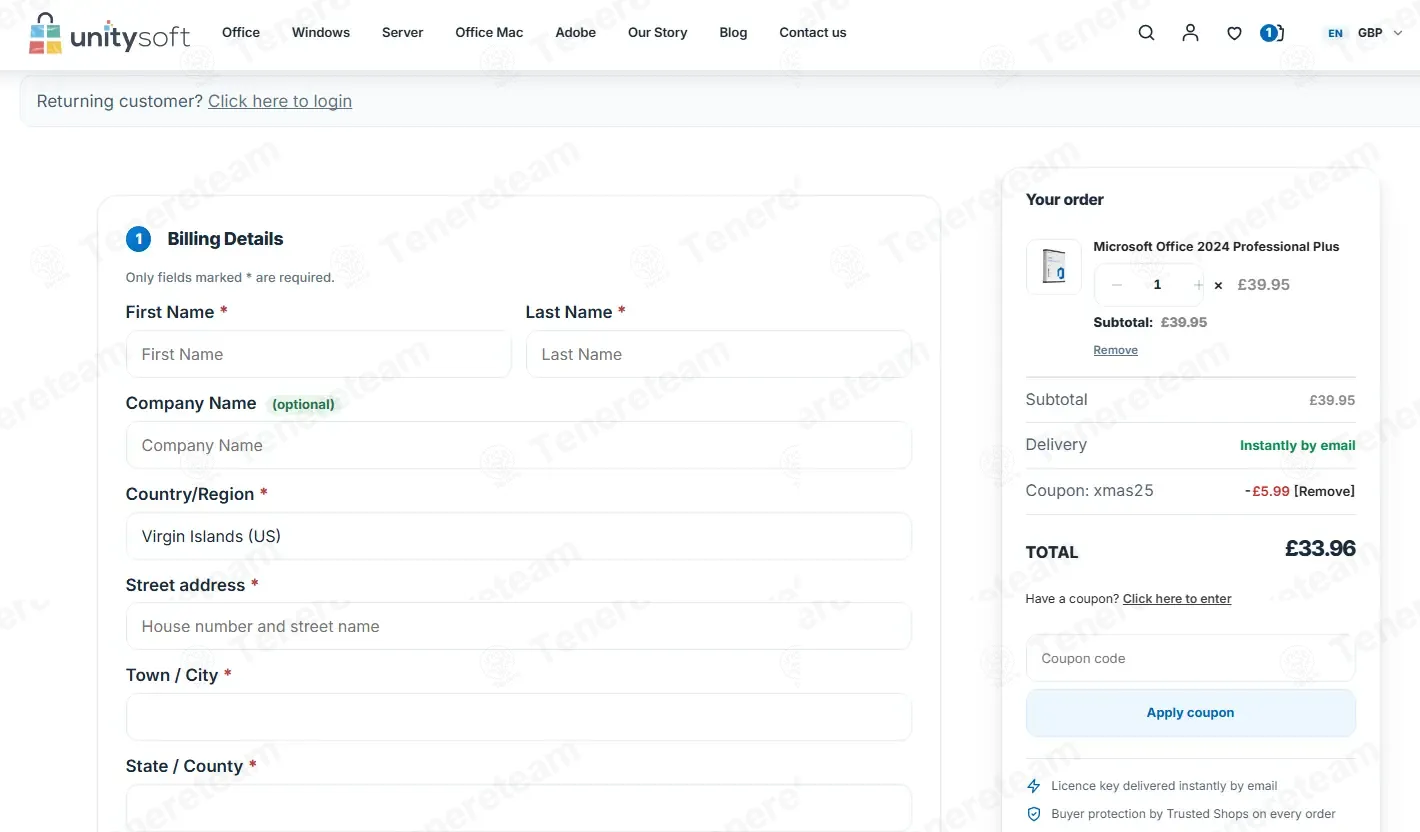
Task: Click the 'Delivery' label in order summary
Action: tap(1056, 445)
